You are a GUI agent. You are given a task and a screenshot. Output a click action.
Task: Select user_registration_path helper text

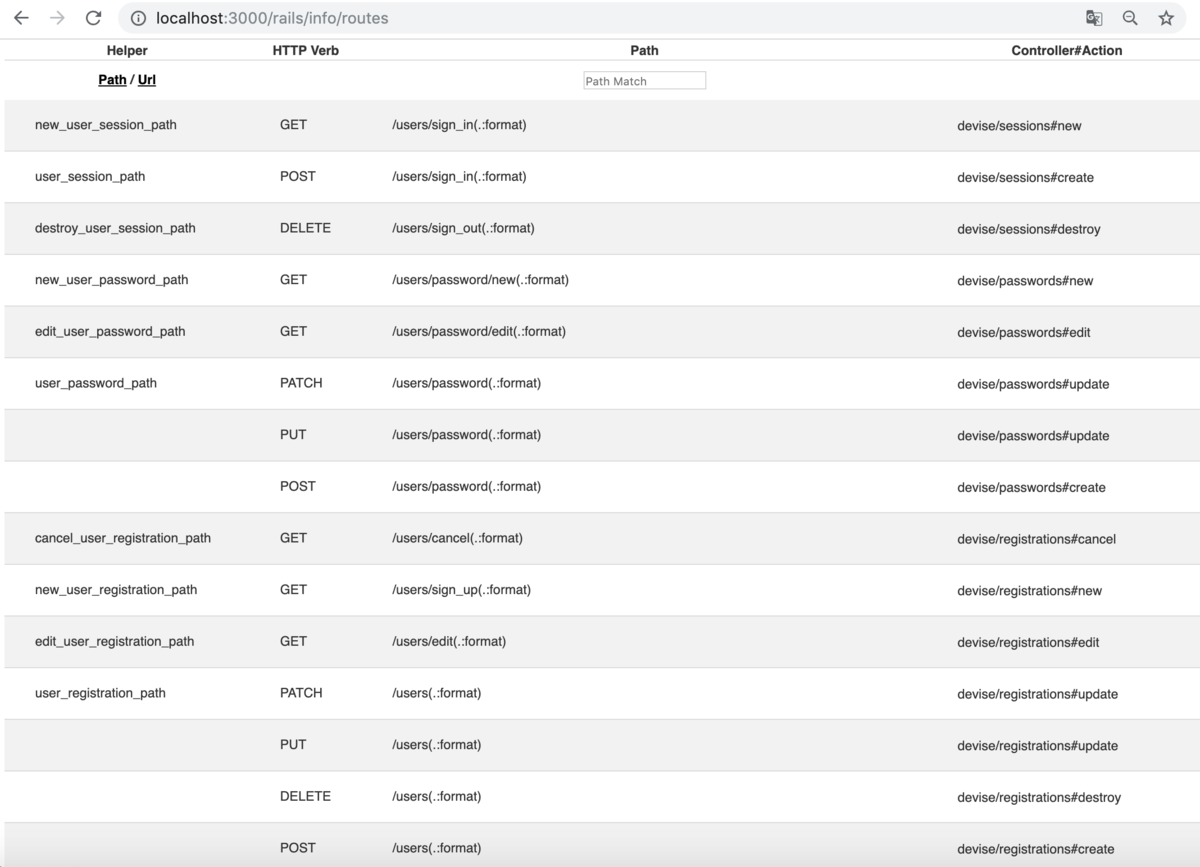(x=100, y=693)
